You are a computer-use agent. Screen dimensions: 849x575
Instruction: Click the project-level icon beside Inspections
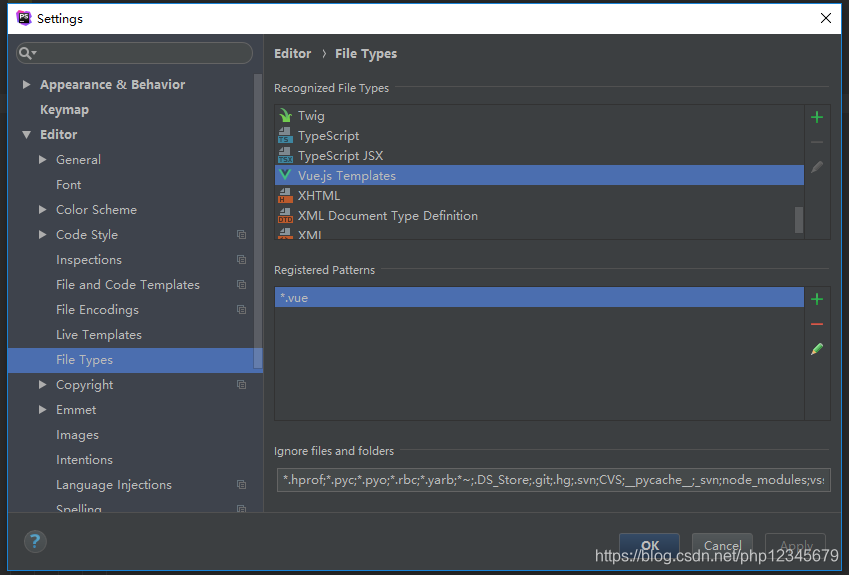coord(241,259)
